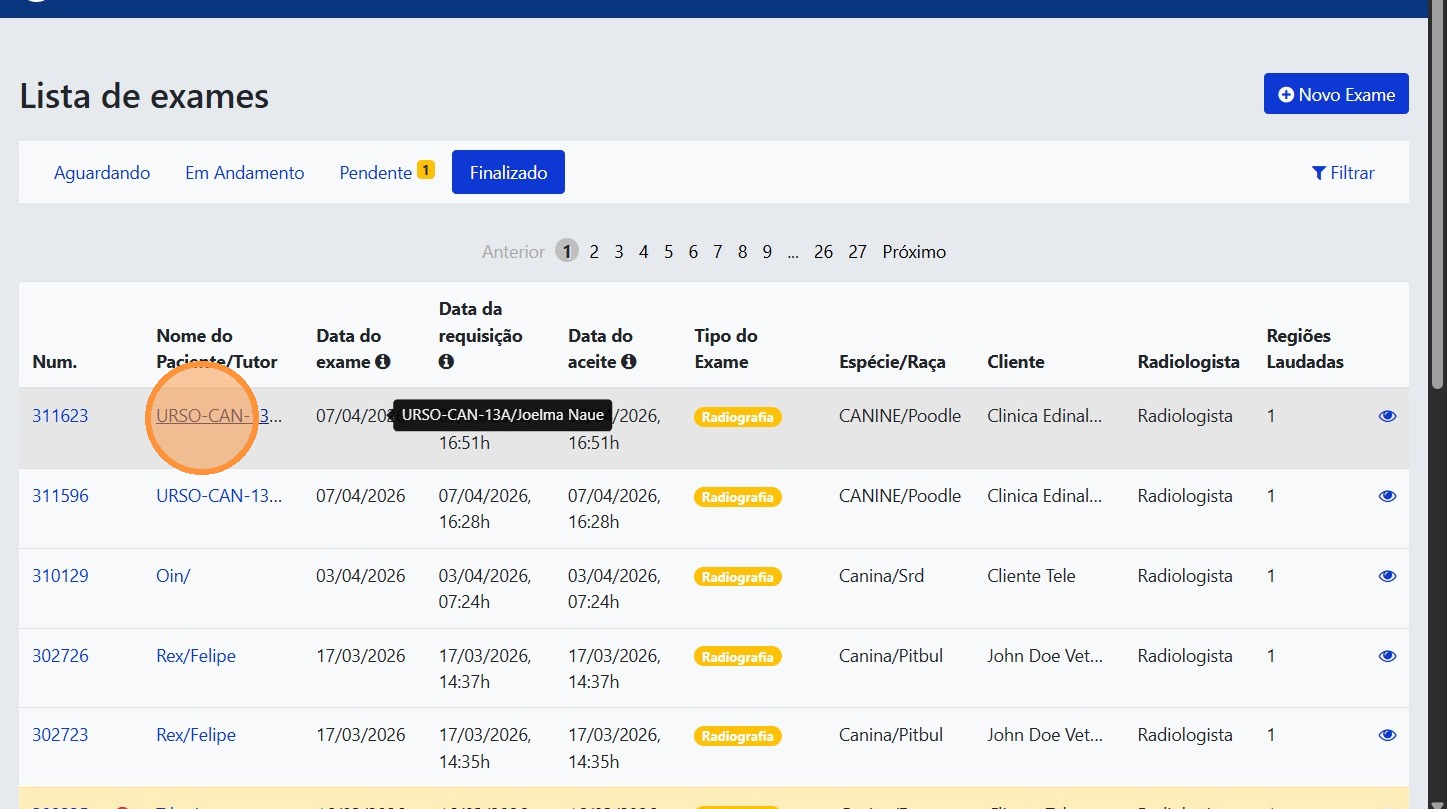Open the Pendente tab
This screenshot has width=1447, height=809.
click(376, 173)
